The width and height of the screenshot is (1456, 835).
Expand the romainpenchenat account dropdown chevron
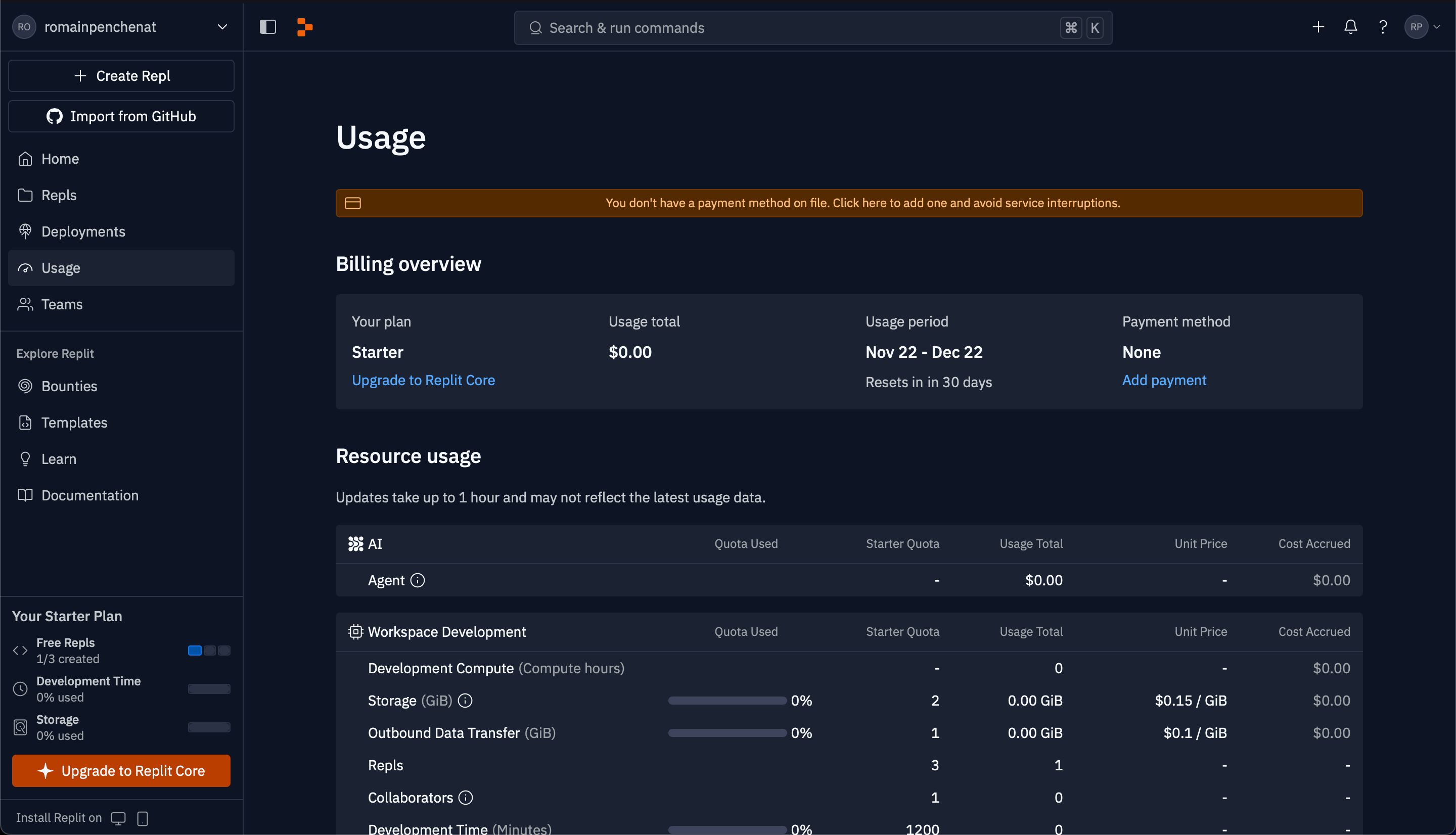(x=222, y=27)
